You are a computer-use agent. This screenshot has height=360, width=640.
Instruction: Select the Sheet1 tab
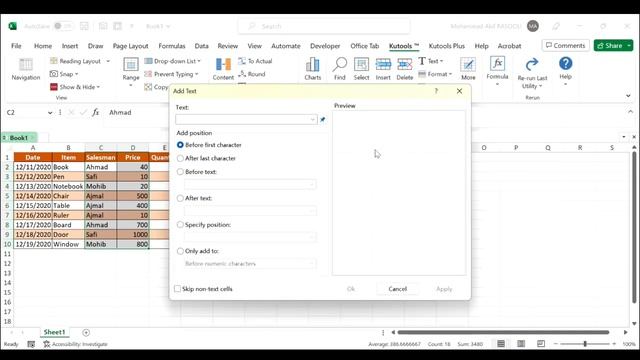[54, 332]
